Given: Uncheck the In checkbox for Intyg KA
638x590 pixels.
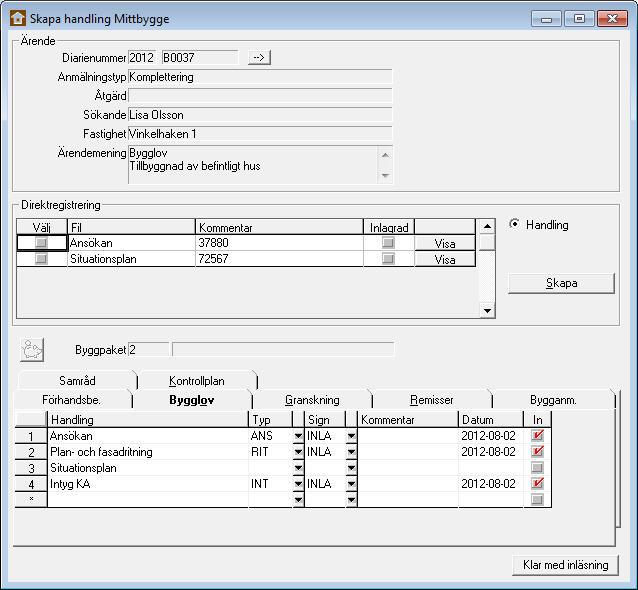Looking at the screenshot, I should (537, 483).
